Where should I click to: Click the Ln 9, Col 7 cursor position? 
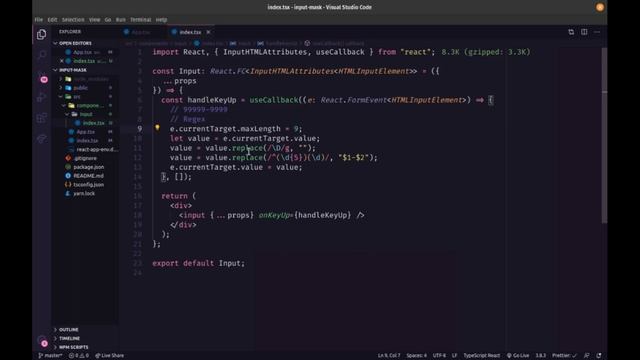point(389,356)
